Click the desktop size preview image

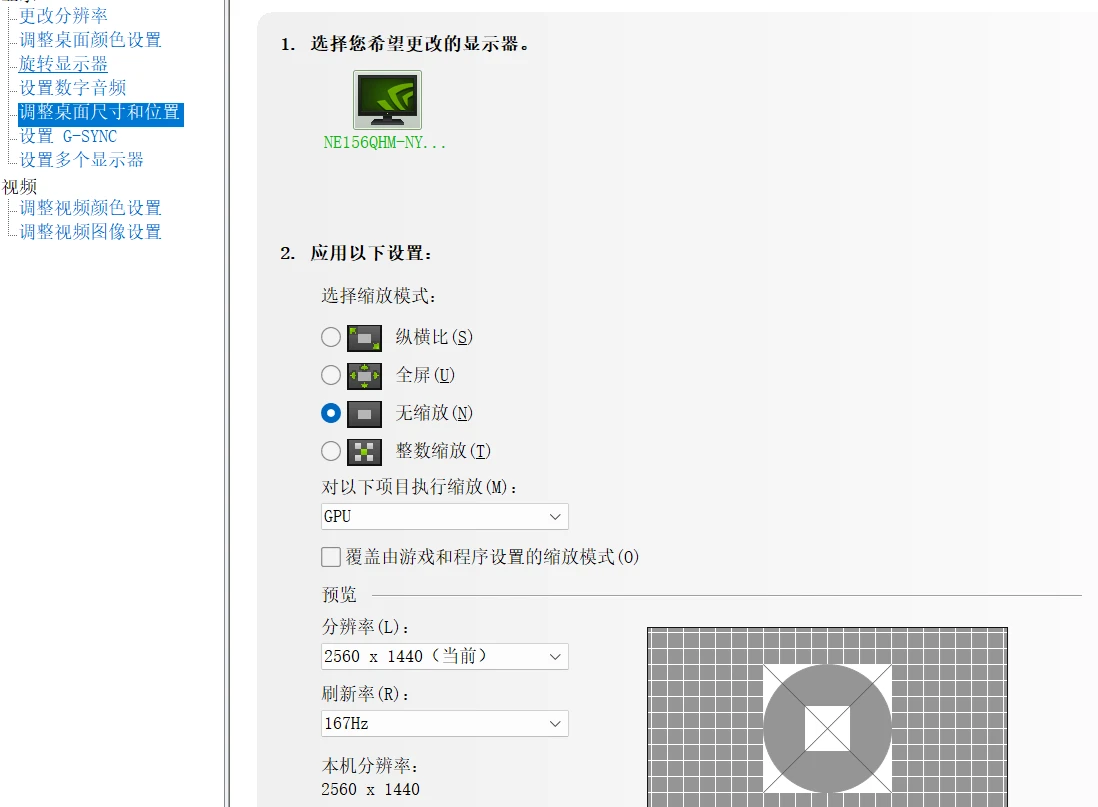coord(827,727)
